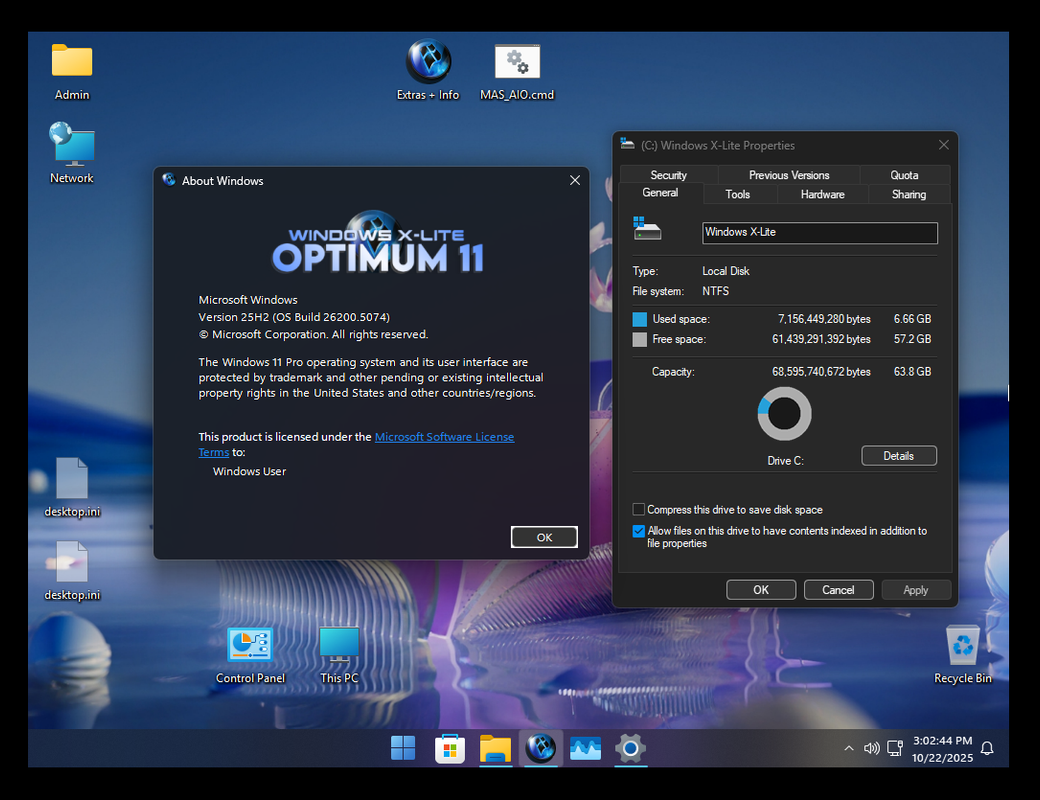This screenshot has width=1040, height=800.
Task: Click the drive label field Windows X-Lite
Action: point(820,233)
